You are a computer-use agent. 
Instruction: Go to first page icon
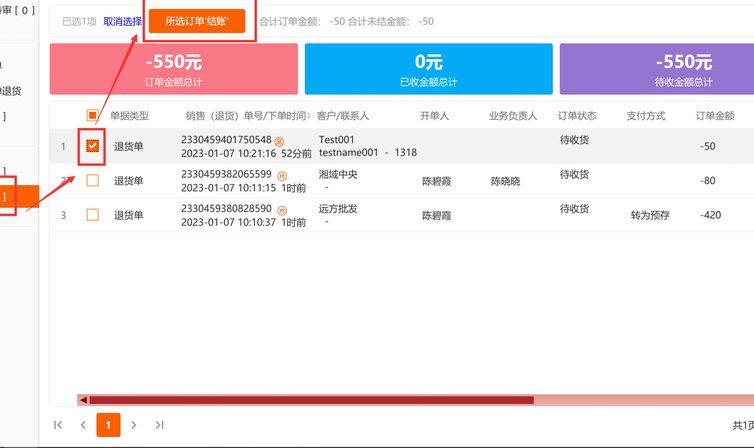58,425
